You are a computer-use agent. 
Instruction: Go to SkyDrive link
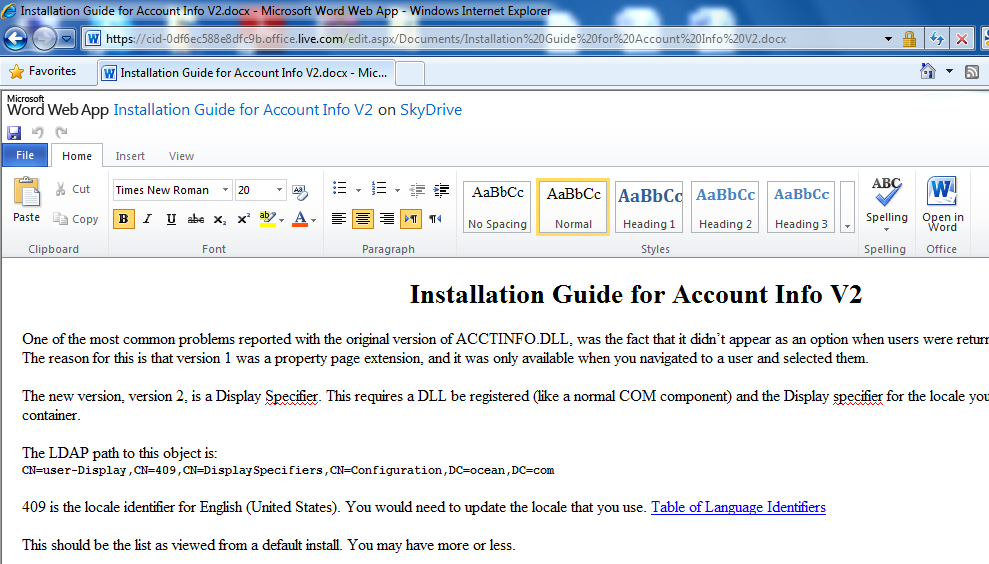pyautogui.click(x=431, y=110)
